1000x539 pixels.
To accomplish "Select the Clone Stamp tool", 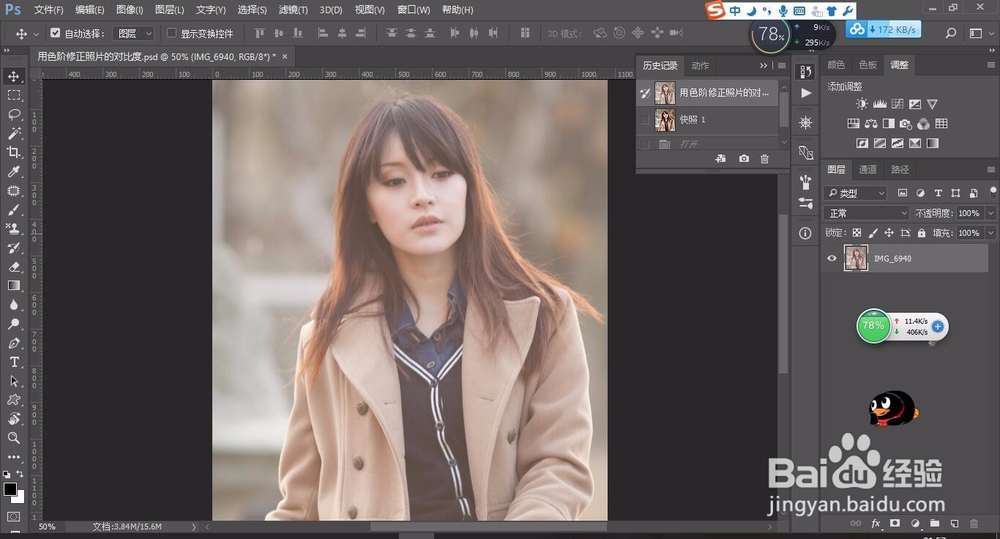I will coord(13,228).
